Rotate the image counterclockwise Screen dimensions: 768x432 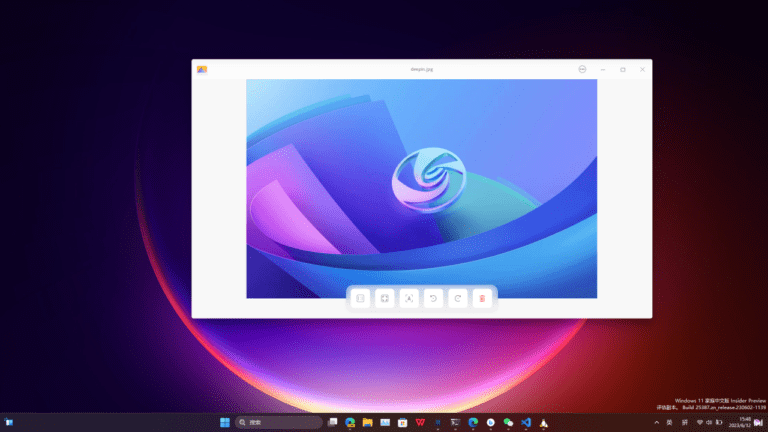tap(433, 298)
